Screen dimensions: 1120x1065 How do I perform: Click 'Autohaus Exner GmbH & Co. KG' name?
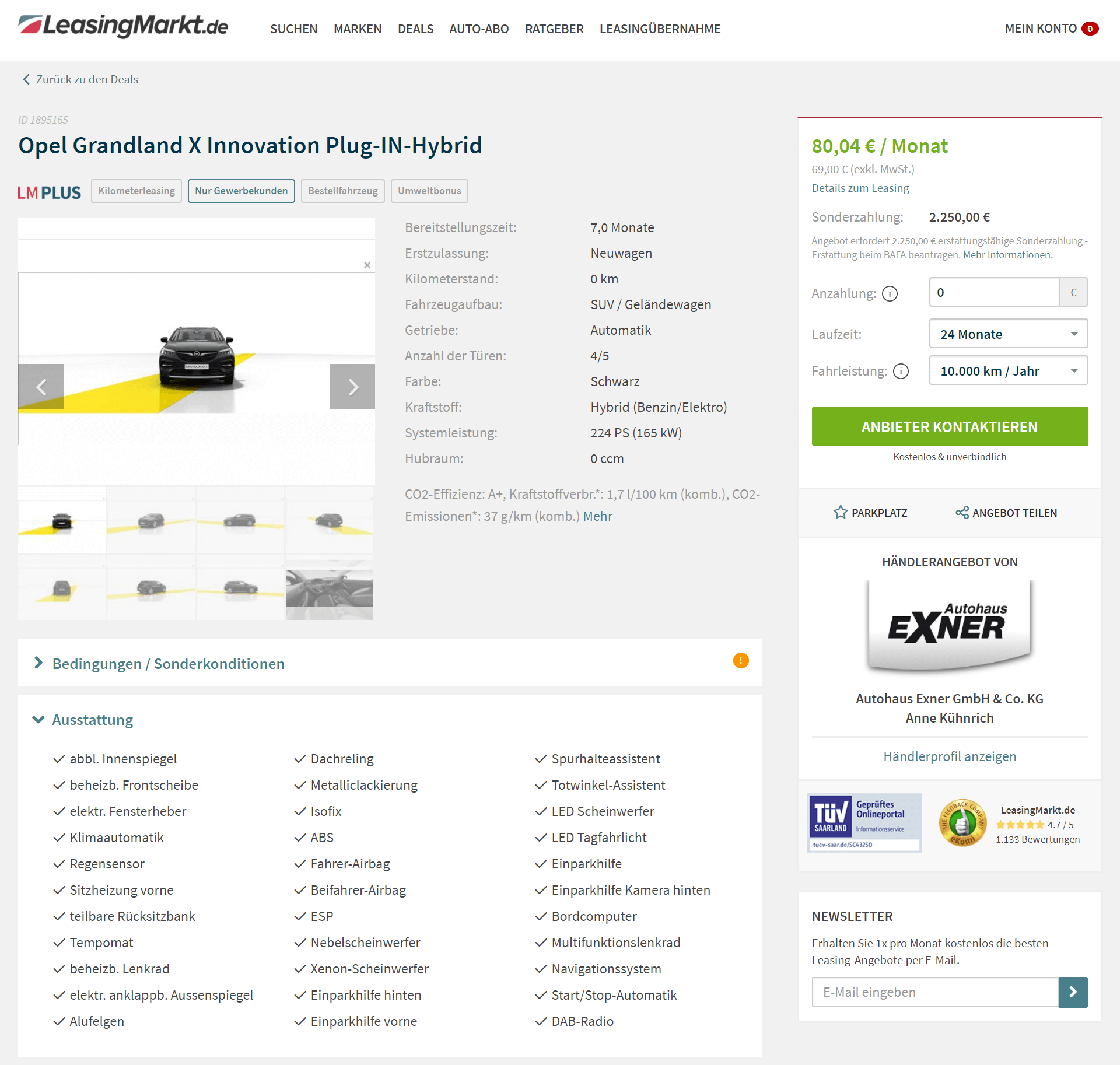[x=950, y=699]
